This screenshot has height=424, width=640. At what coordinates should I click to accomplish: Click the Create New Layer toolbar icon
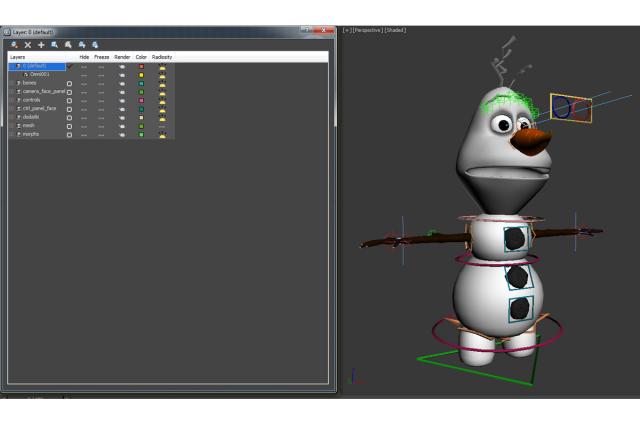pos(14,45)
